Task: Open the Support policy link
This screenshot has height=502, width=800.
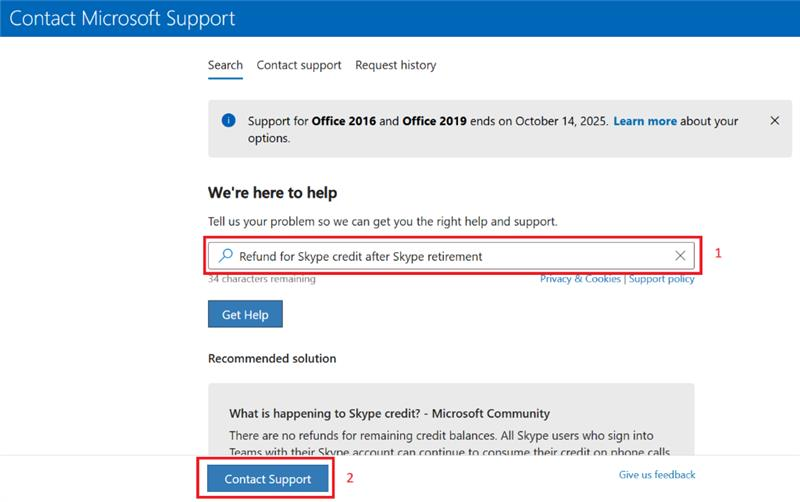Action: (x=661, y=279)
